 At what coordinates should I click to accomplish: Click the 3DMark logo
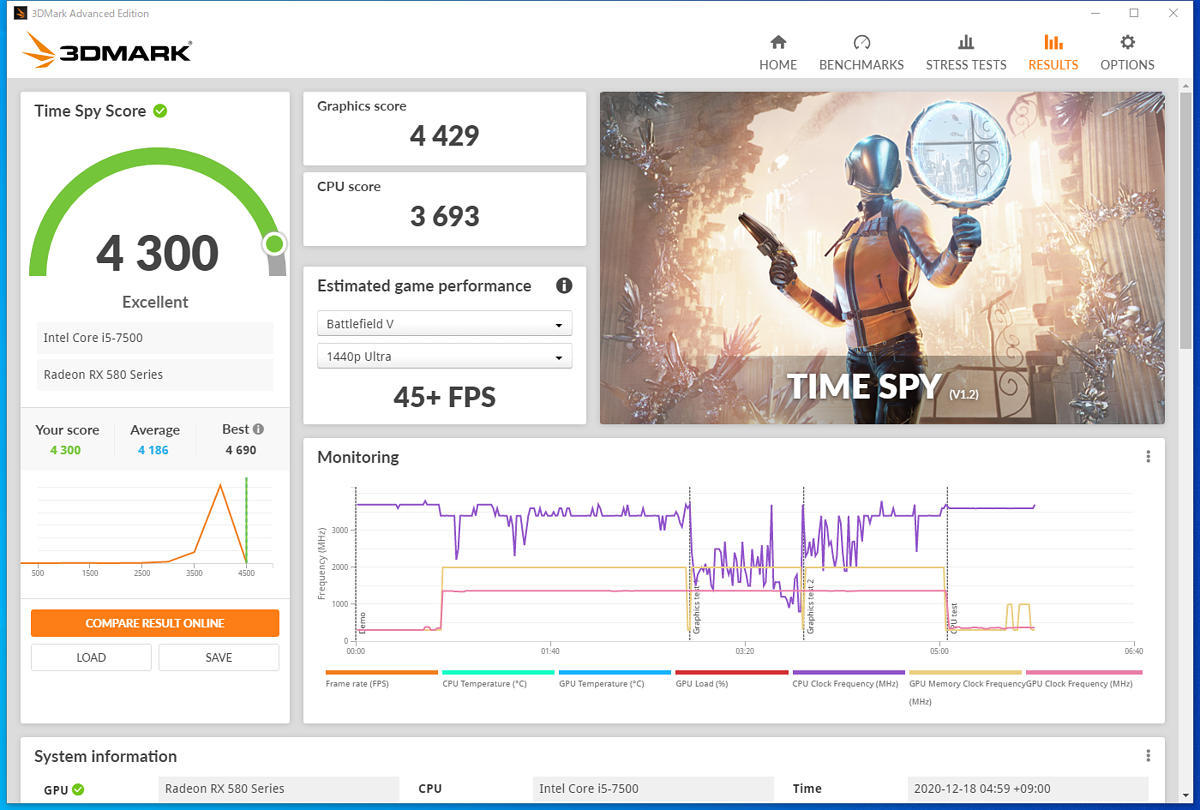[107, 51]
